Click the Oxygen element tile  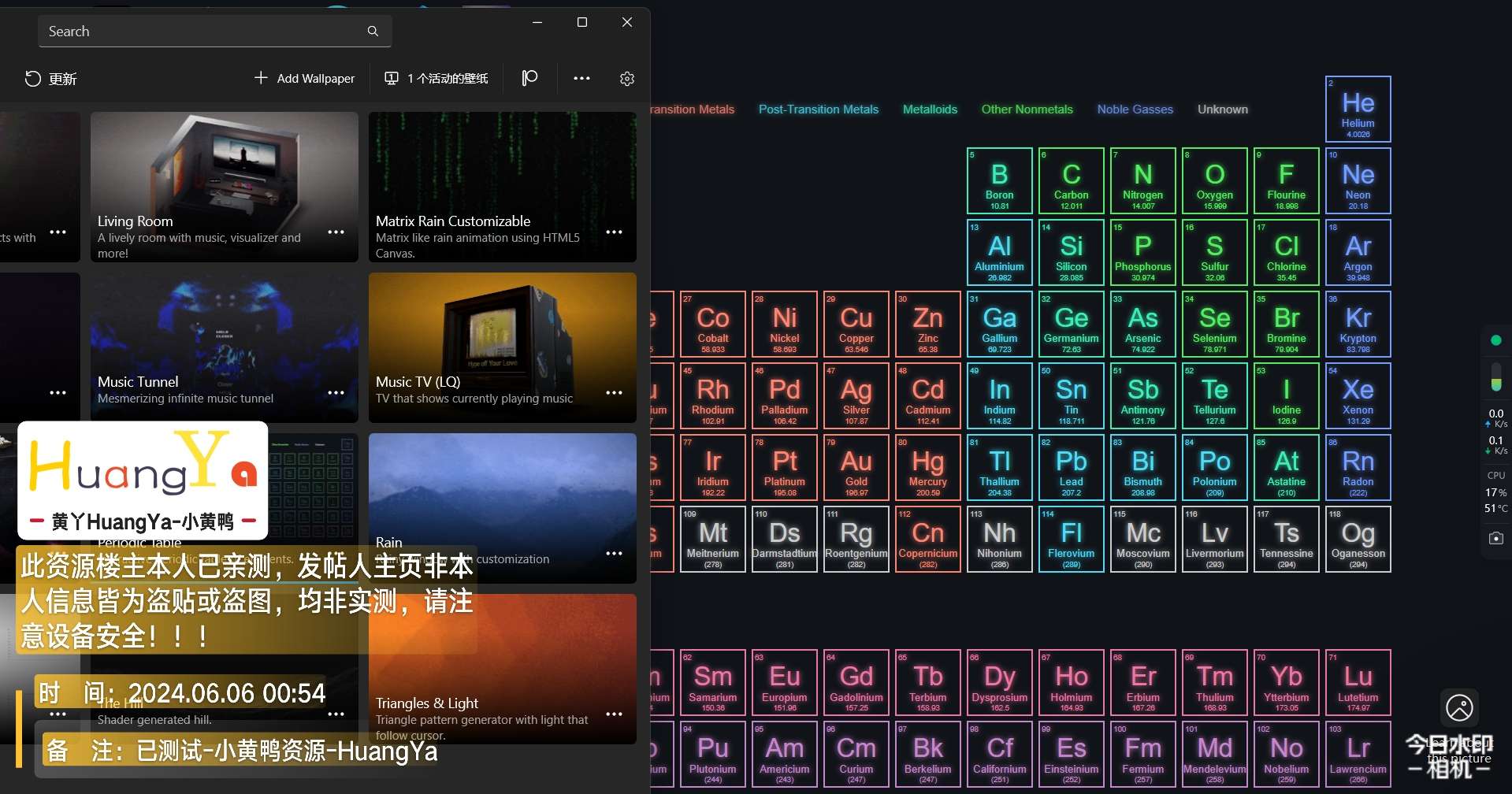[x=1215, y=180]
